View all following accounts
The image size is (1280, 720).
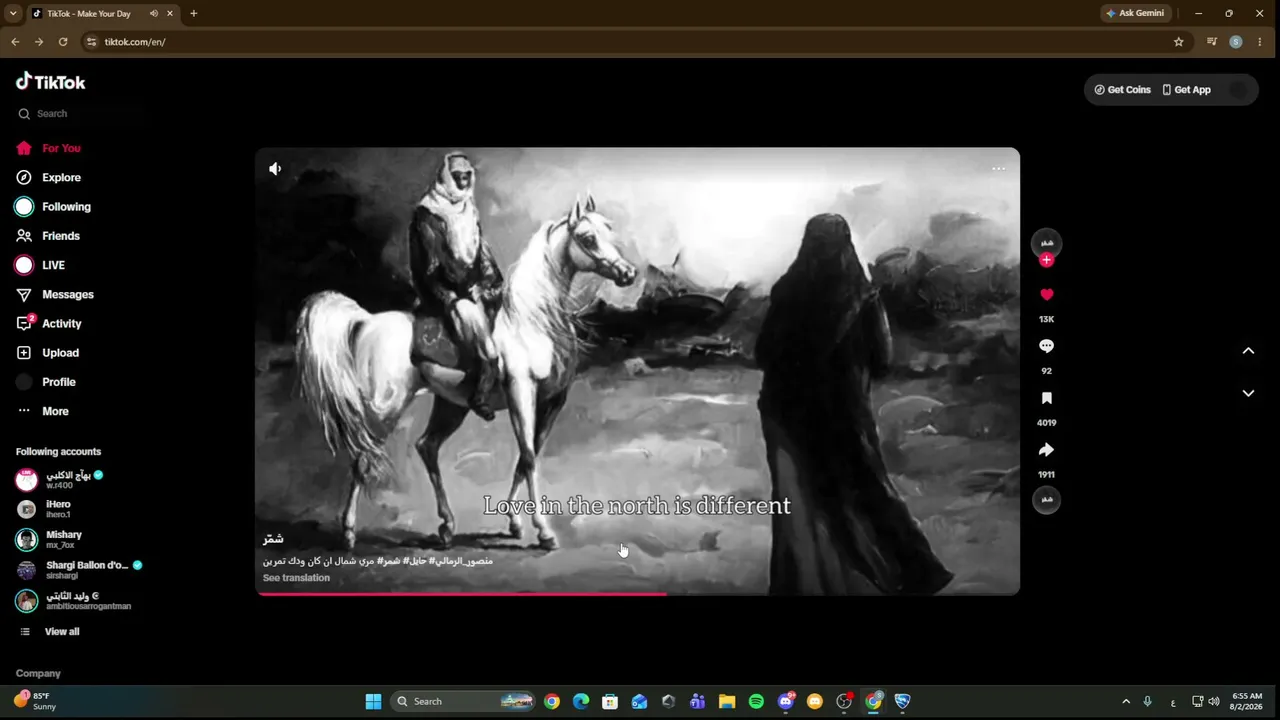coord(61,632)
